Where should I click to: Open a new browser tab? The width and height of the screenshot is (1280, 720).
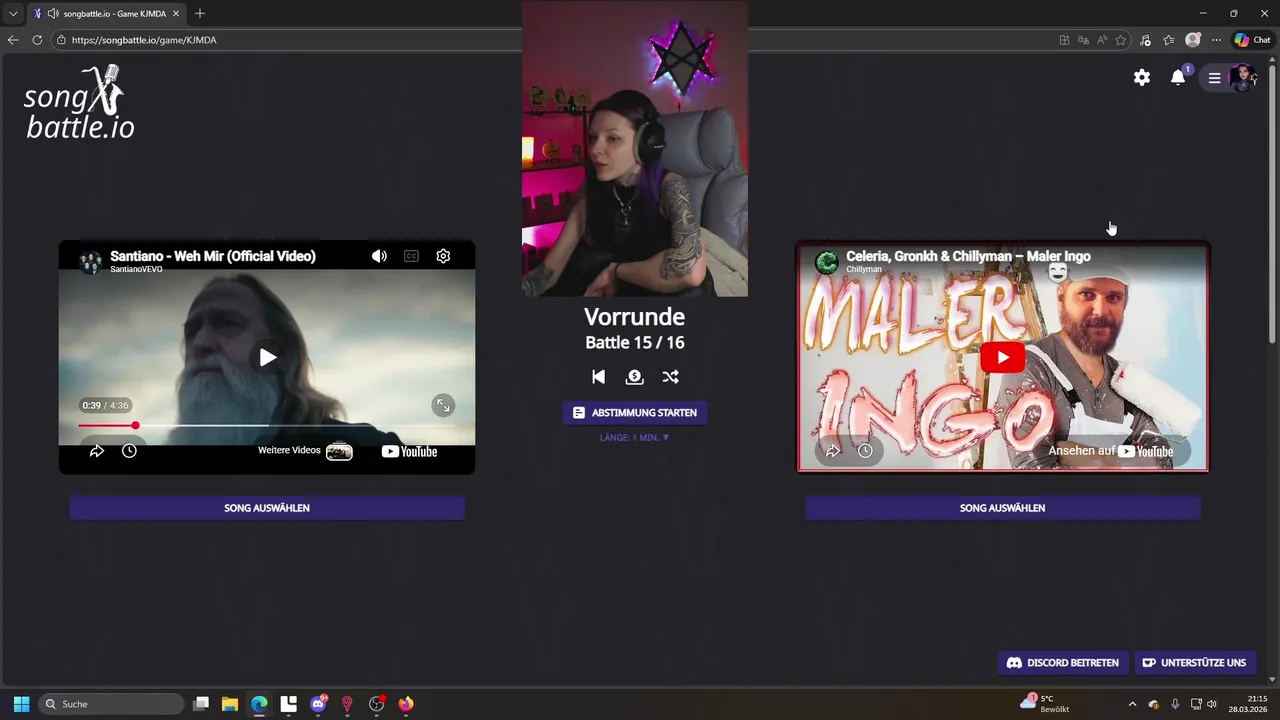[200, 14]
